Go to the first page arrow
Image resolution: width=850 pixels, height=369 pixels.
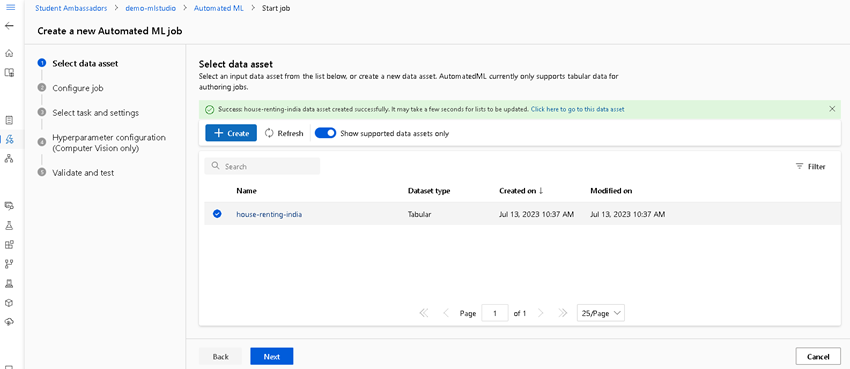424,313
